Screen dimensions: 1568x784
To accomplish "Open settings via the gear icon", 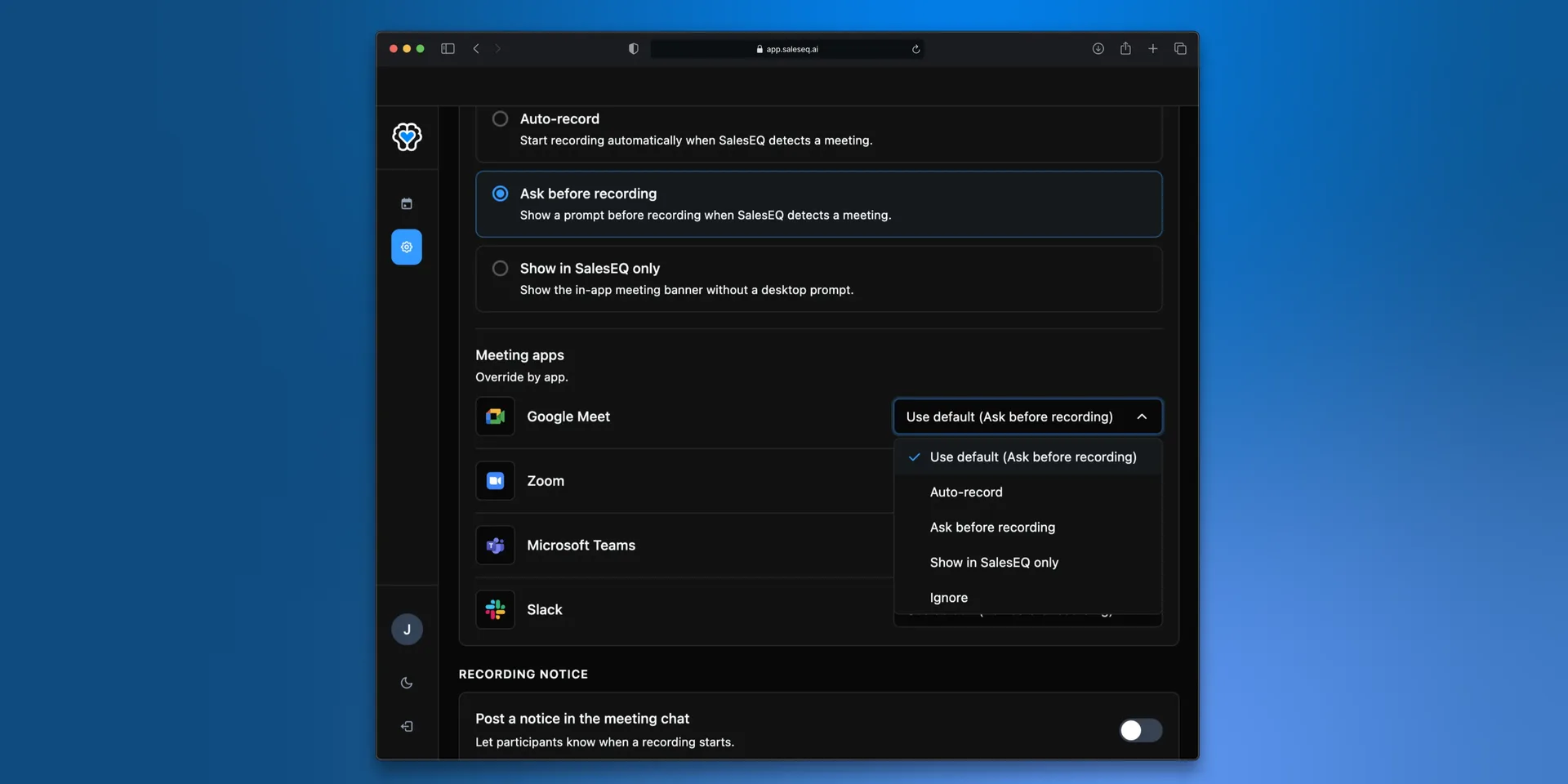I will click(x=407, y=247).
